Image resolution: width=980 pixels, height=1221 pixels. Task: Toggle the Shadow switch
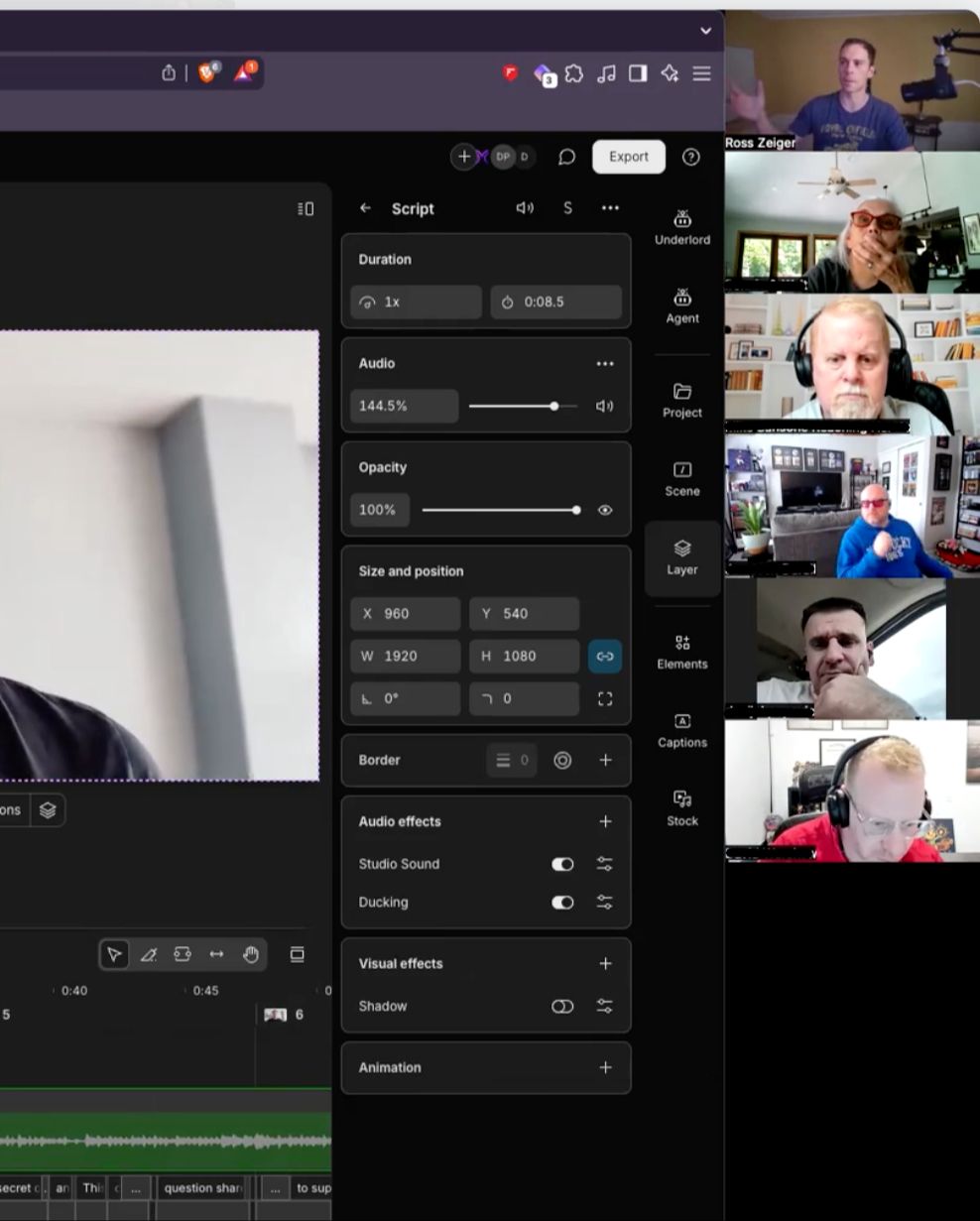[x=562, y=1006]
